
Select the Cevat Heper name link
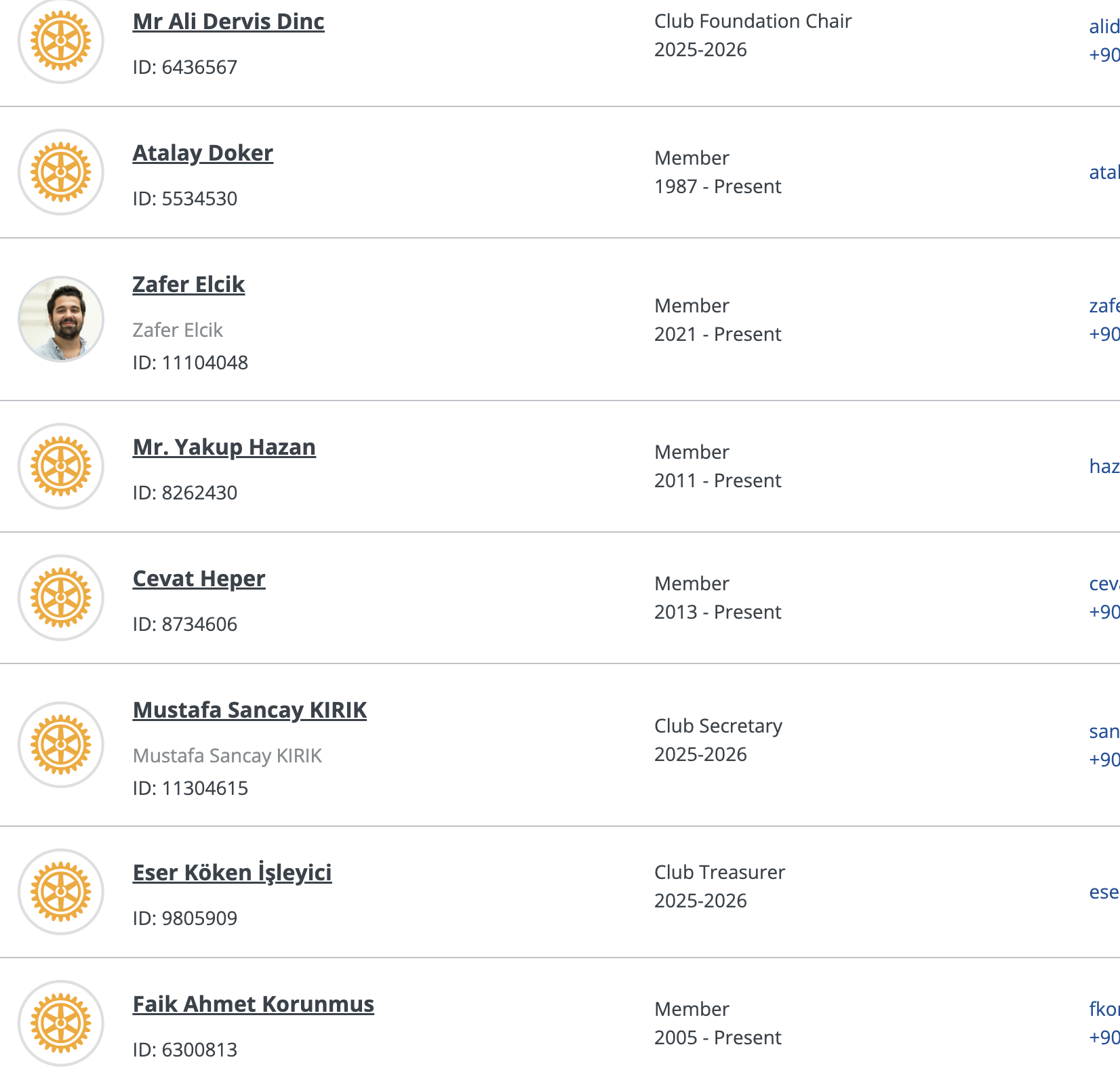click(x=199, y=579)
